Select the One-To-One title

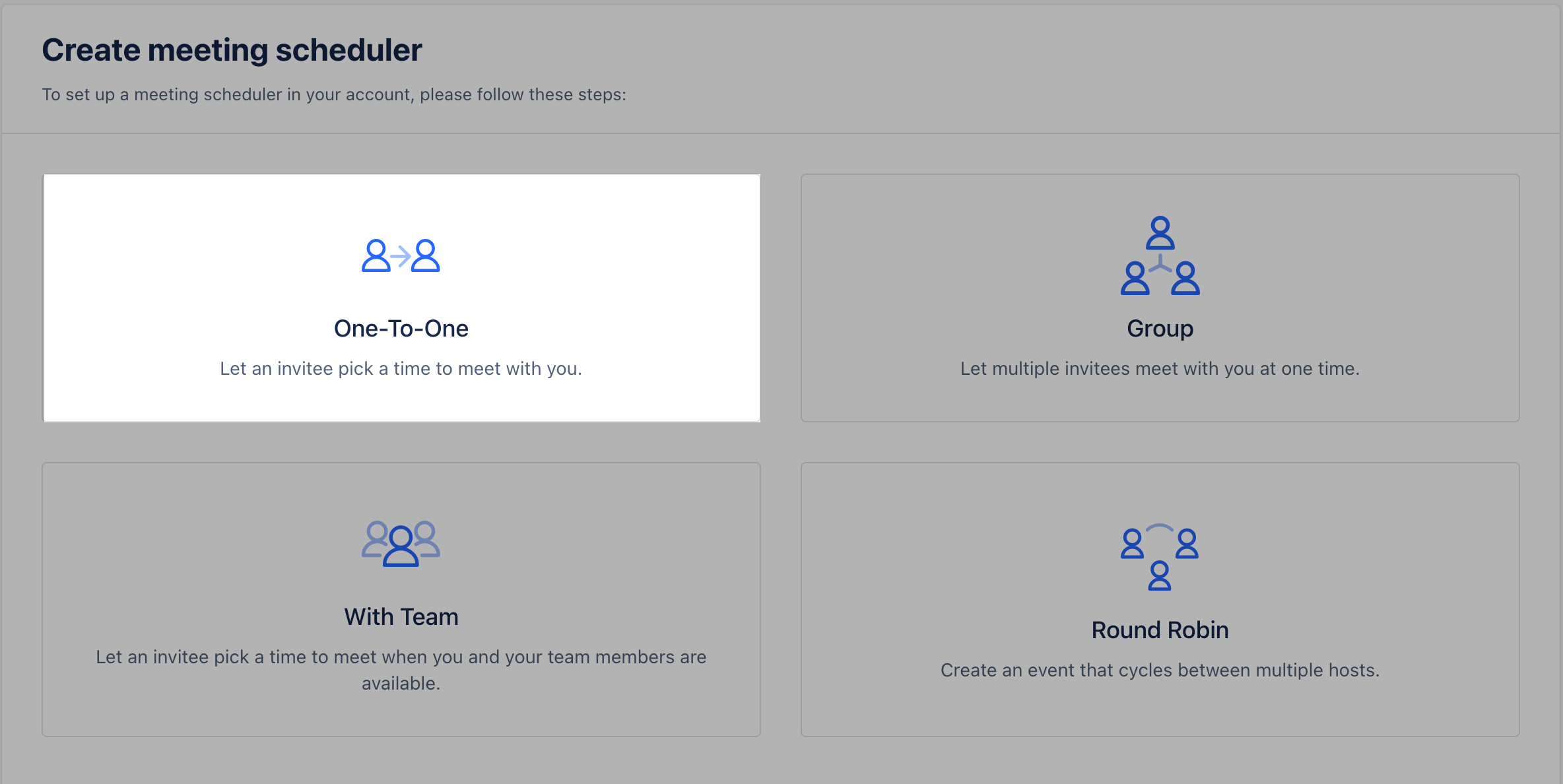pyautogui.click(x=401, y=328)
